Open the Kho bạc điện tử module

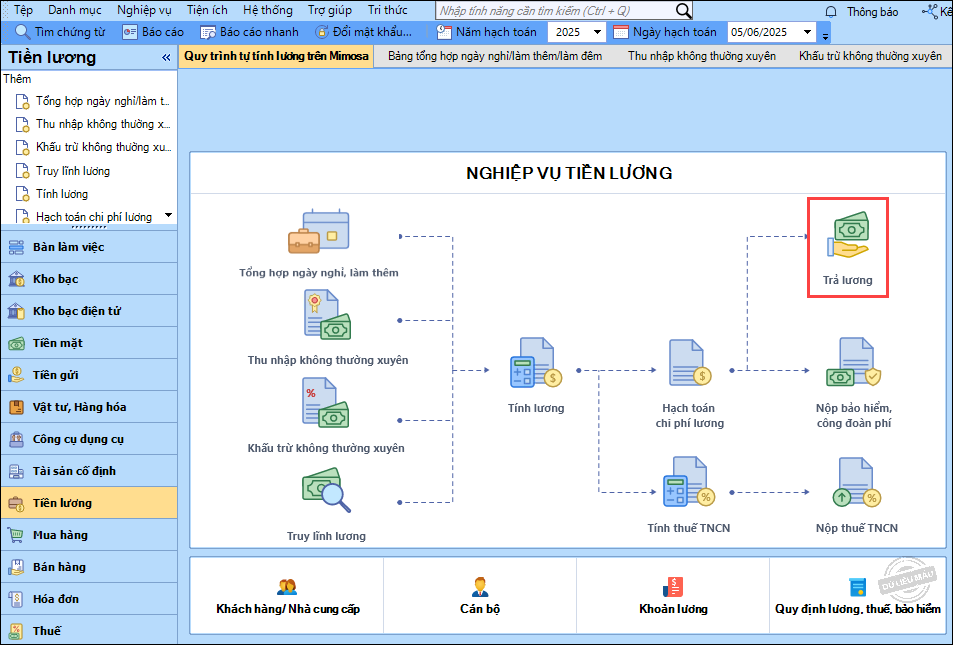[89, 311]
